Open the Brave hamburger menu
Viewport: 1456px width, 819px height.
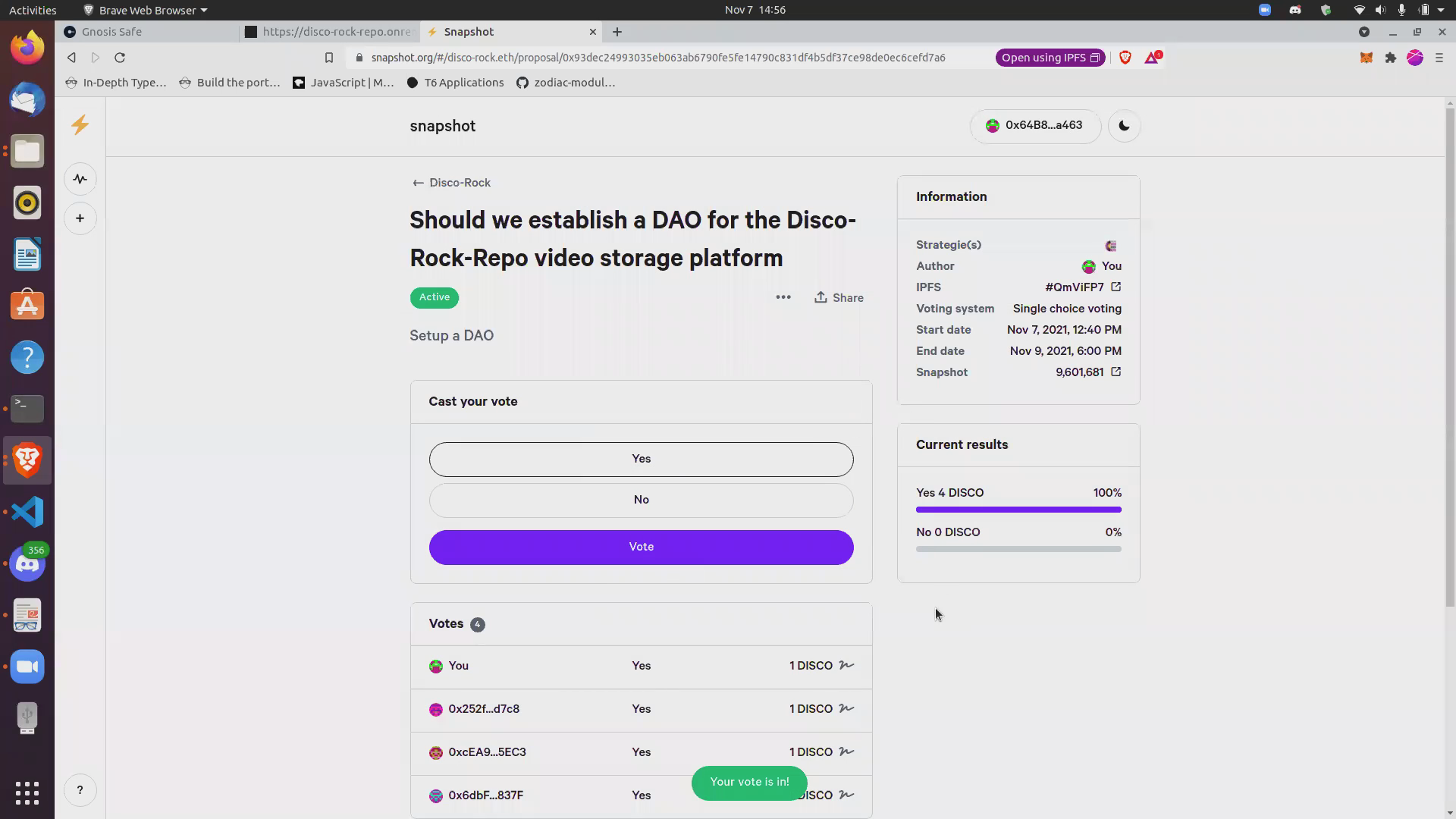tap(1439, 58)
